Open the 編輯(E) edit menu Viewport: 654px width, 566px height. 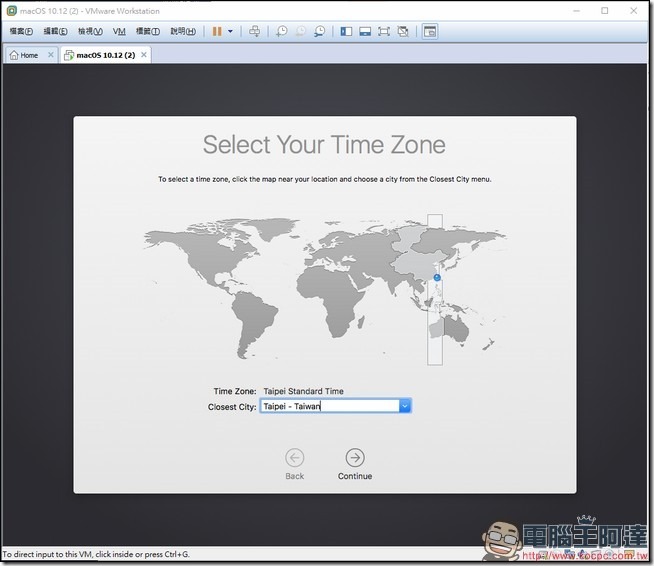(55, 31)
